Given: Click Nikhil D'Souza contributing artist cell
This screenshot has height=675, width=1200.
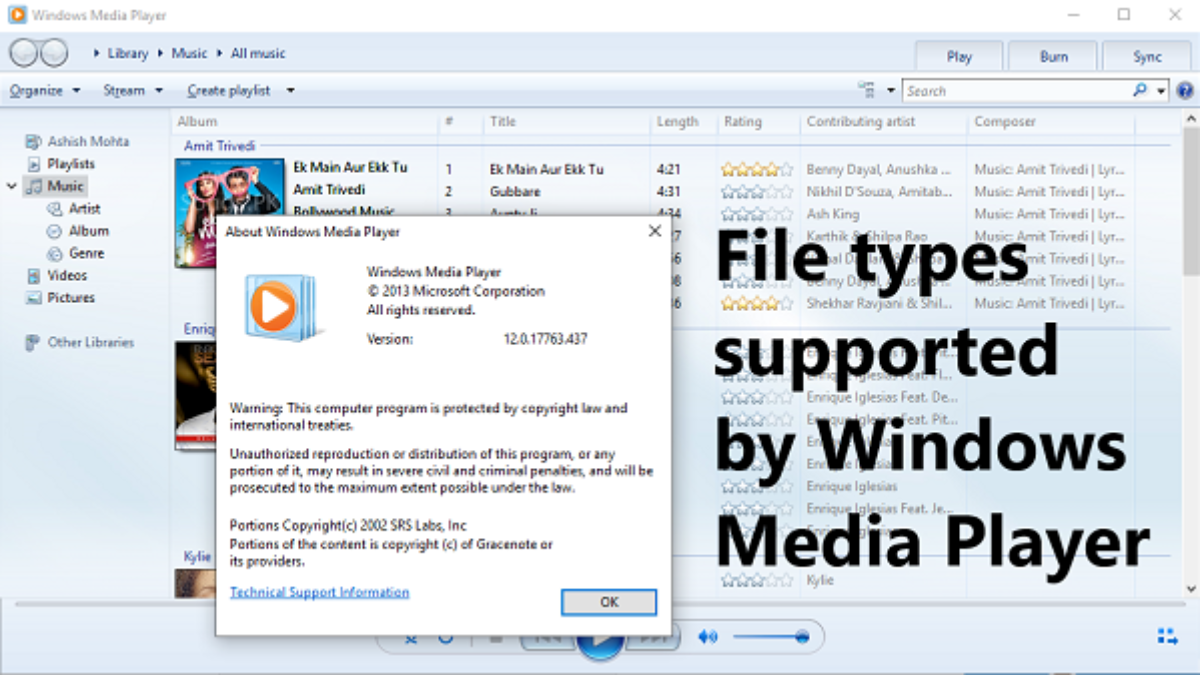Looking at the screenshot, I should pyautogui.click(x=879, y=191).
